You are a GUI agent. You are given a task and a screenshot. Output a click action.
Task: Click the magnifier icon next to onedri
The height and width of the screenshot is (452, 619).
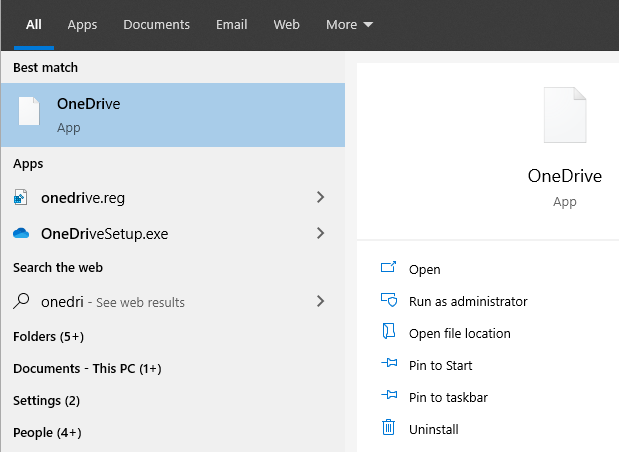[x=21, y=301]
